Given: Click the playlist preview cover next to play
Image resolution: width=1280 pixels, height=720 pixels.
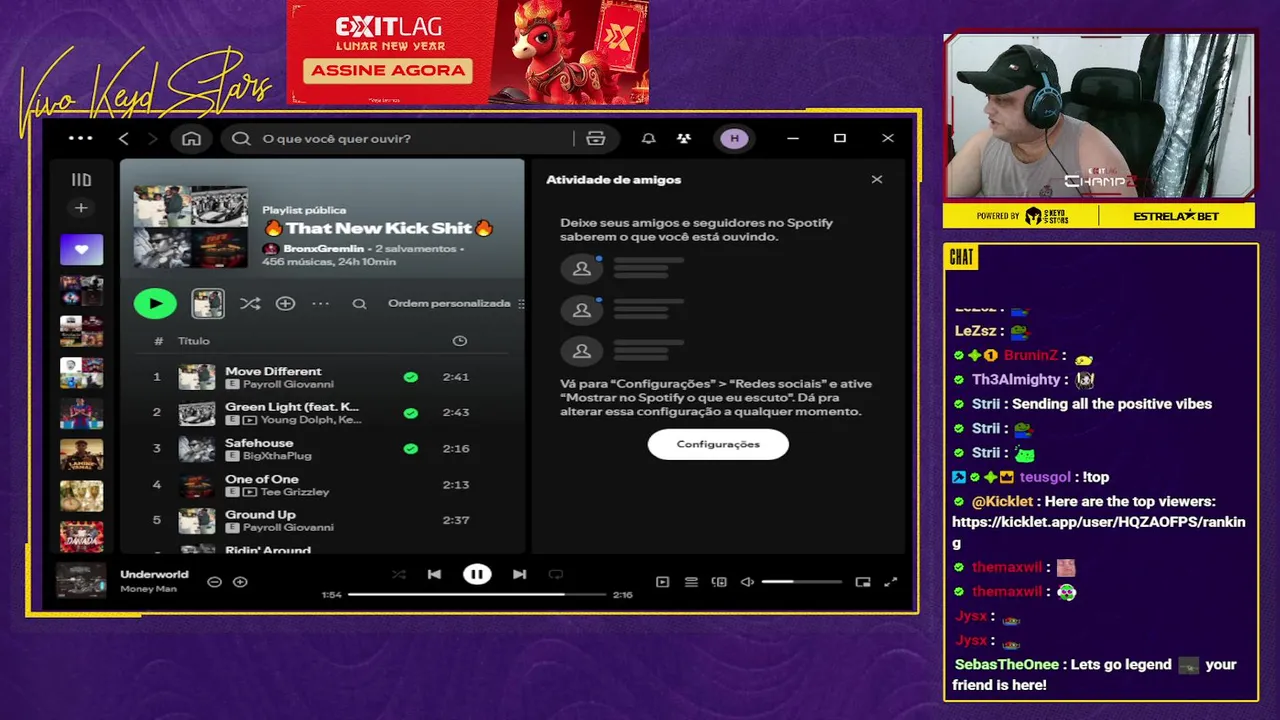Looking at the screenshot, I should tap(208, 303).
